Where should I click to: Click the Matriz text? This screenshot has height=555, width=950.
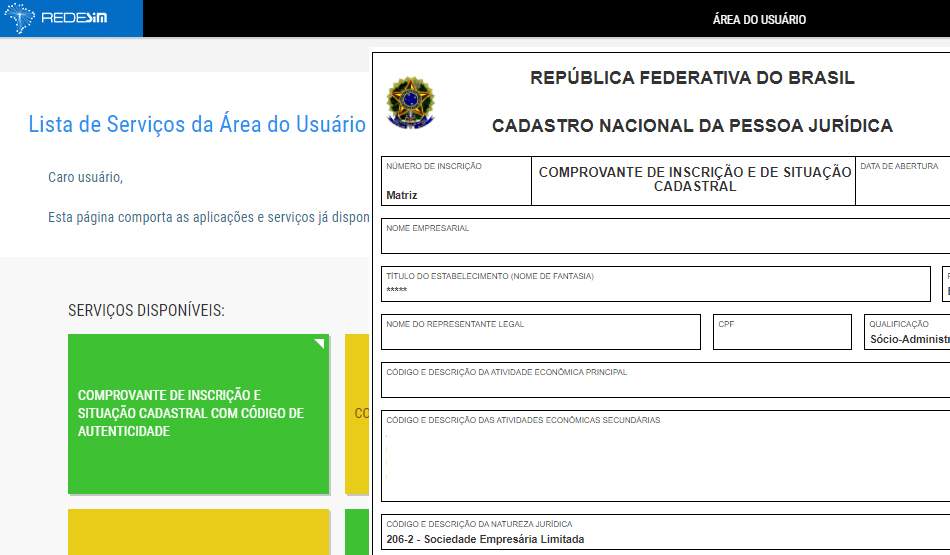tap(402, 195)
